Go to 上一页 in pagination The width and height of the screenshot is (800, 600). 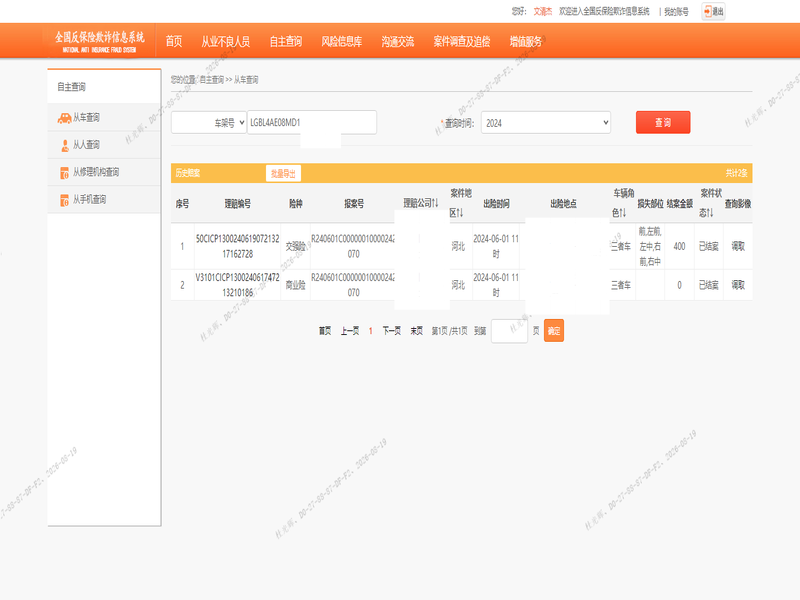pos(350,331)
